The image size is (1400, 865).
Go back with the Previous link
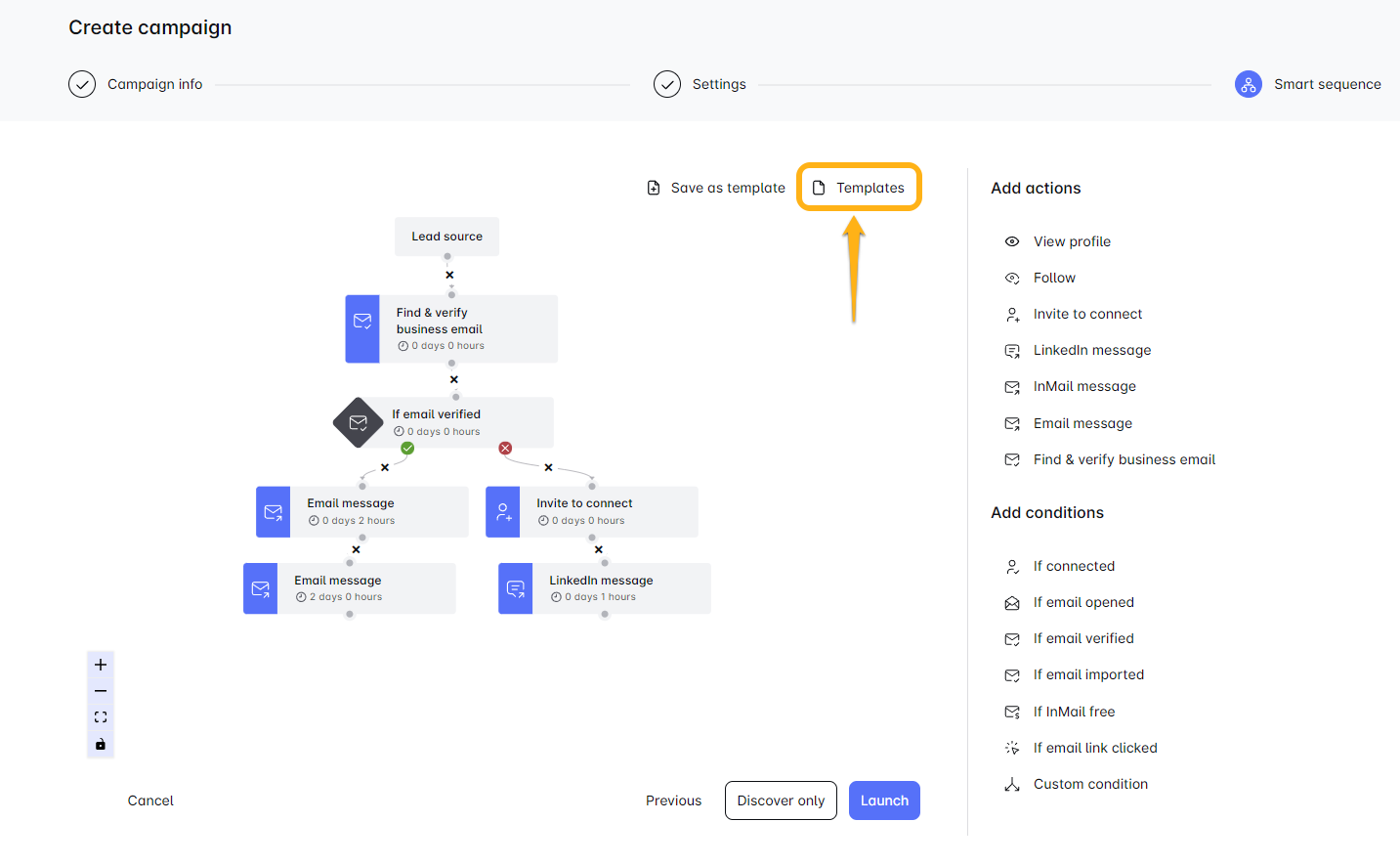[x=673, y=800]
